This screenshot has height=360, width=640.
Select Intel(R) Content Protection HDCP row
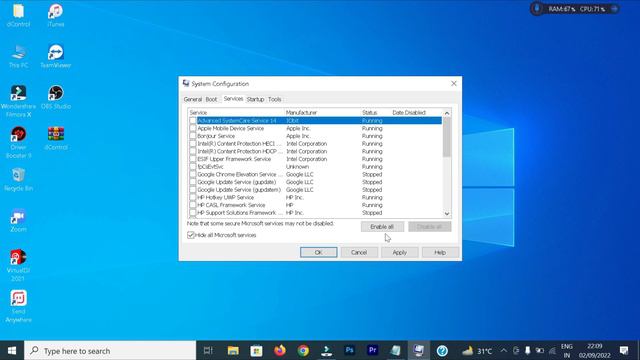(x=315, y=151)
